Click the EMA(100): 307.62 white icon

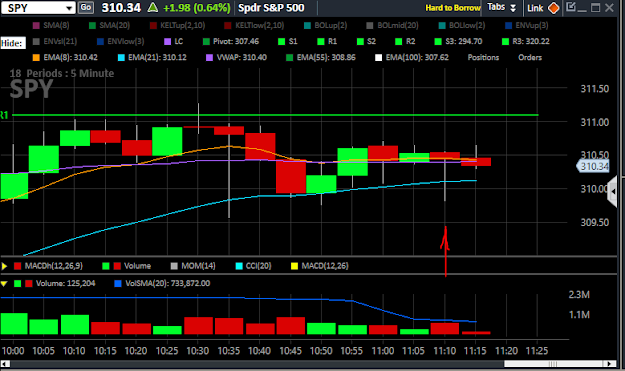[x=378, y=58]
